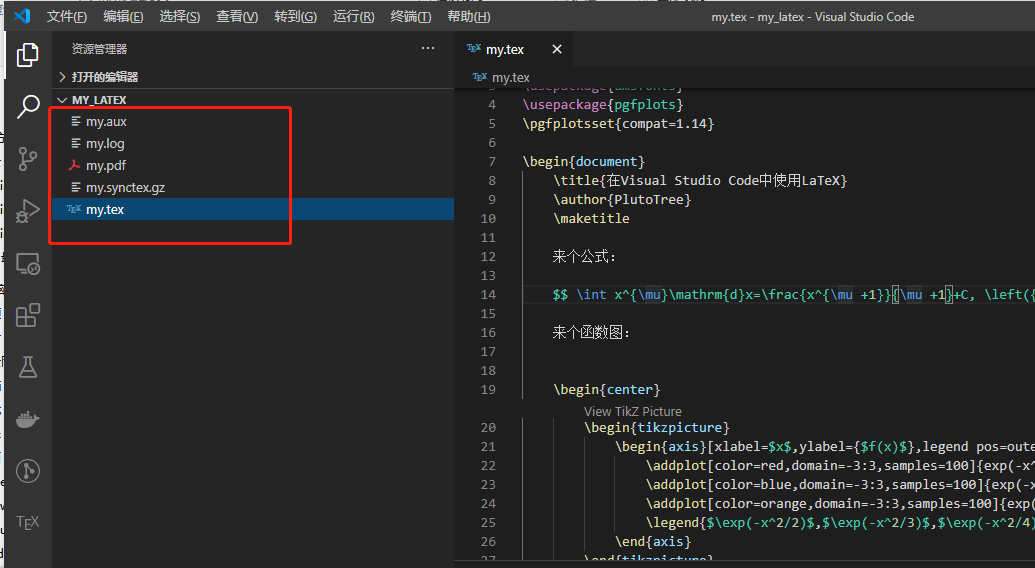Place cursor on the \title line
The height and width of the screenshot is (568, 1035).
coord(700,180)
